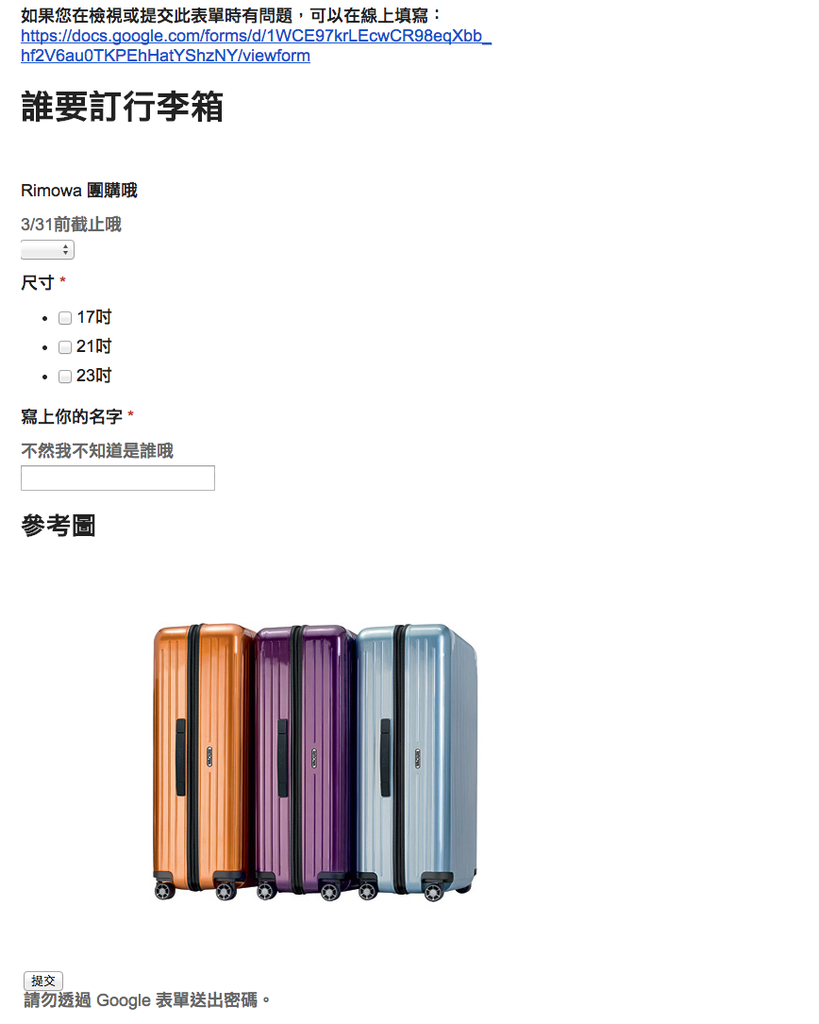Select the 23吋 label text

[x=94, y=376]
